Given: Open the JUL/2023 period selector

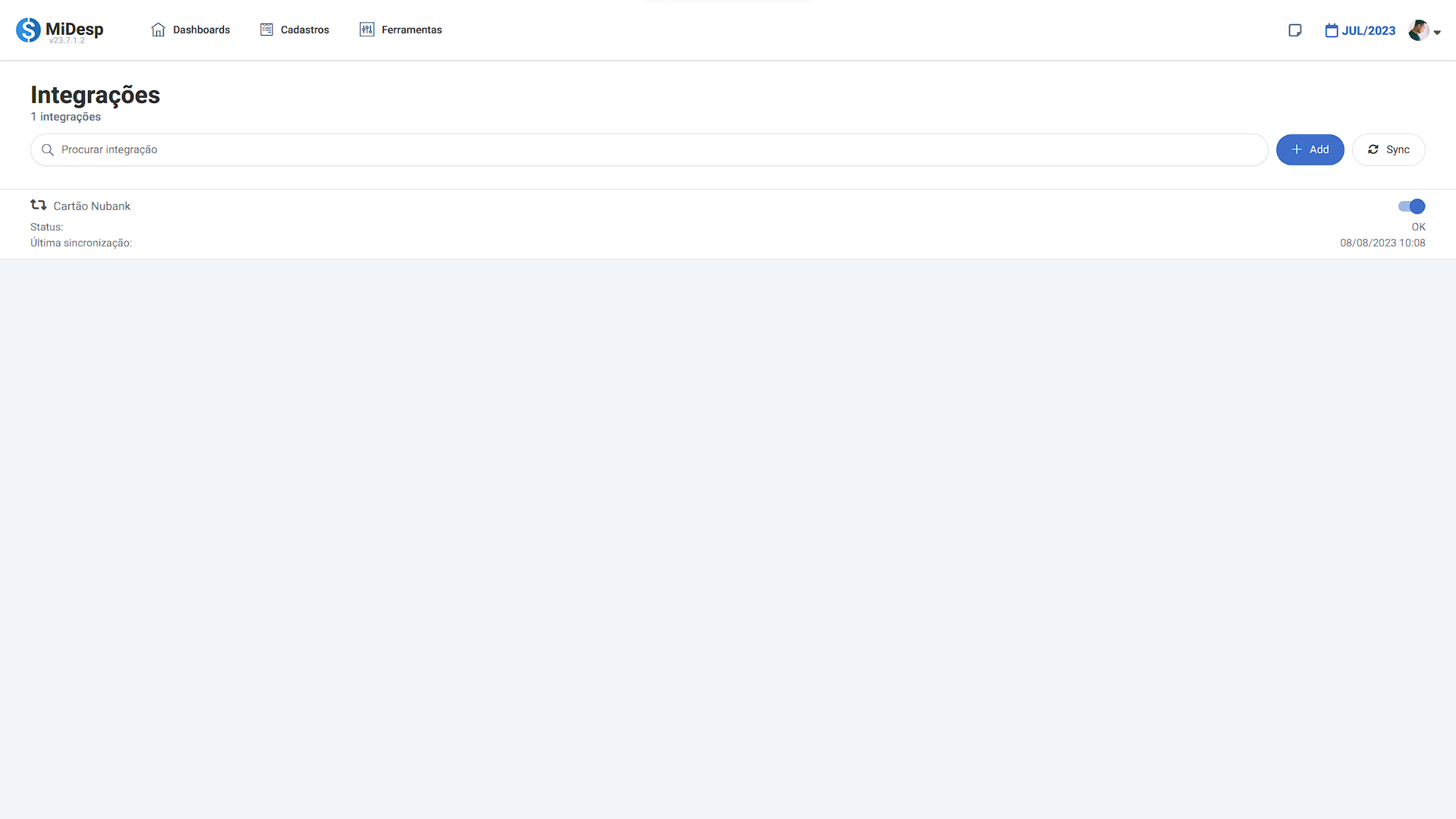Looking at the screenshot, I should click(x=1368, y=30).
